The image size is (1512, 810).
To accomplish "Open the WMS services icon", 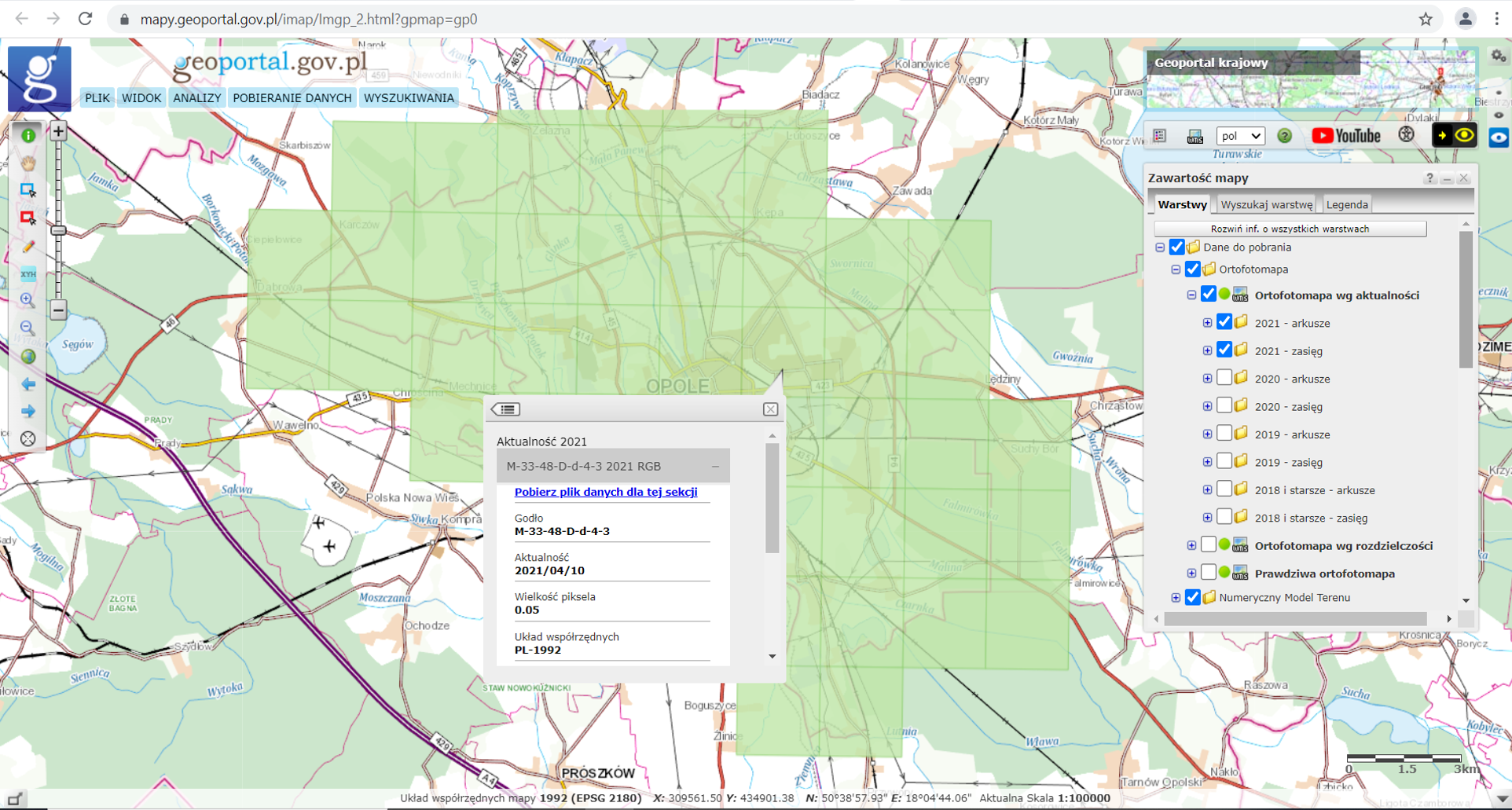I will (1195, 137).
